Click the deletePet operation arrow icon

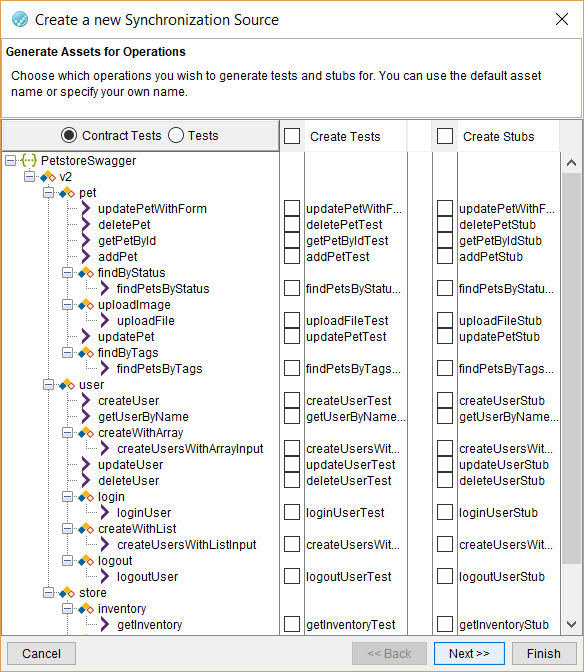[x=86, y=225]
